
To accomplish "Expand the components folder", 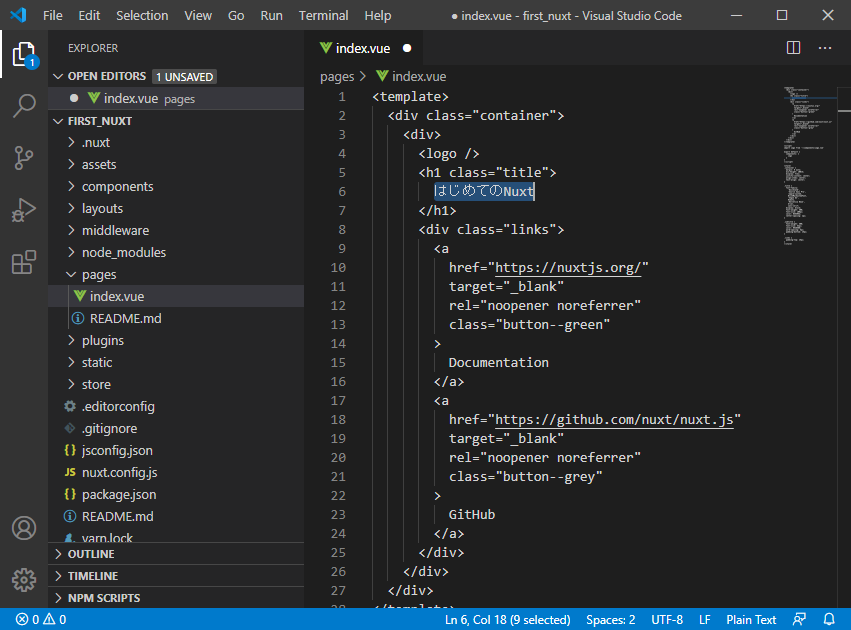I will pos(177,187).
